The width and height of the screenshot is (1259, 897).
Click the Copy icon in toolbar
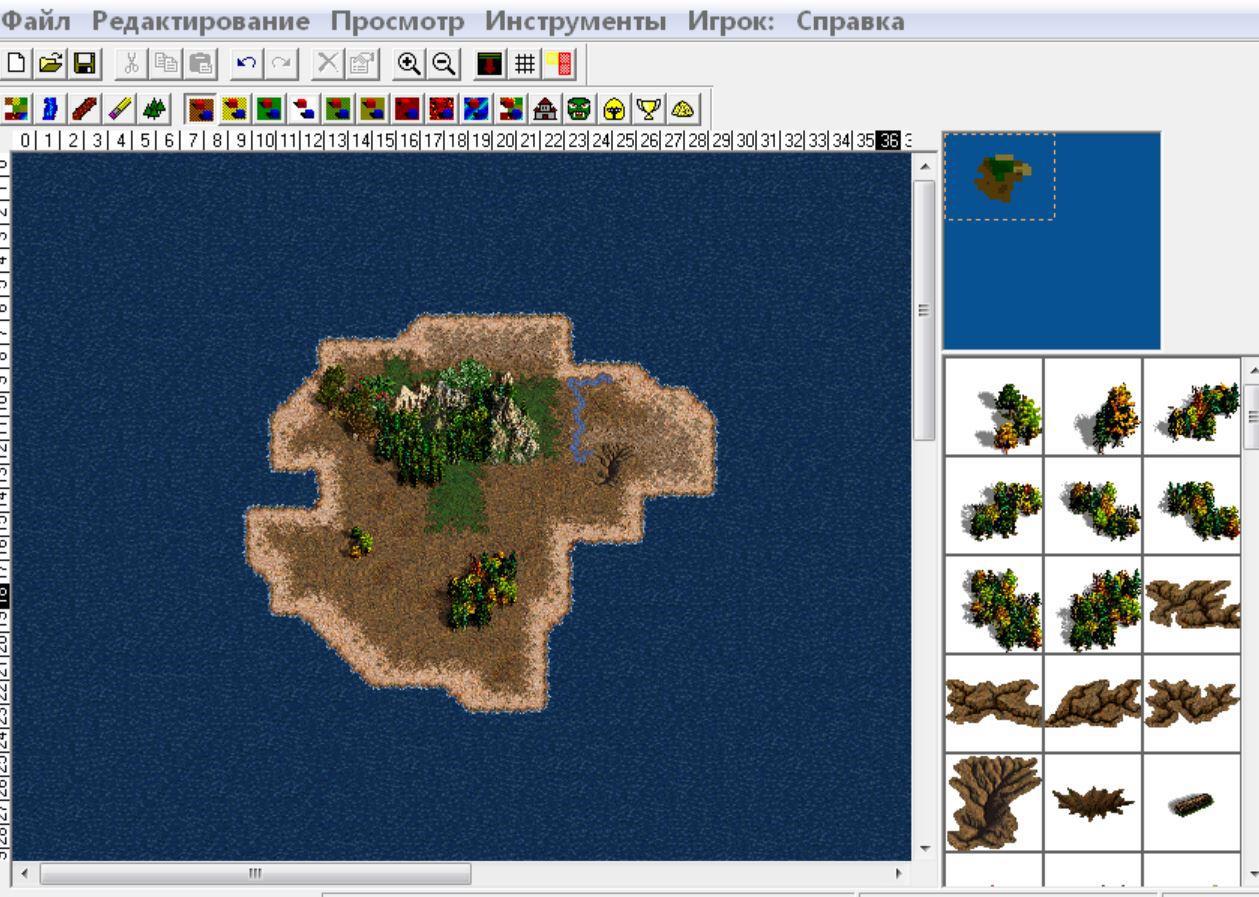[166, 63]
